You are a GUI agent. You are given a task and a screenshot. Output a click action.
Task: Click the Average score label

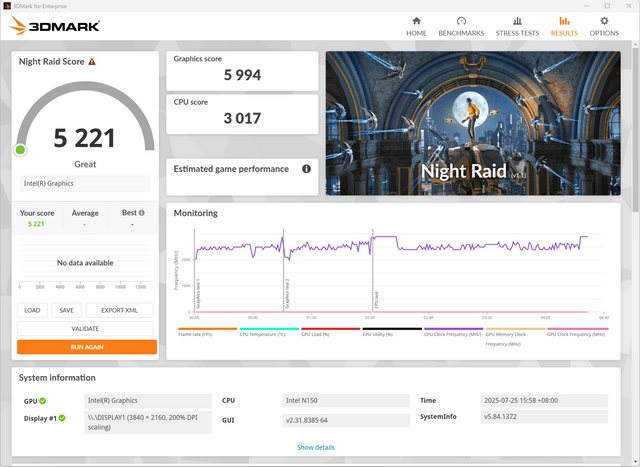tap(85, 213)
